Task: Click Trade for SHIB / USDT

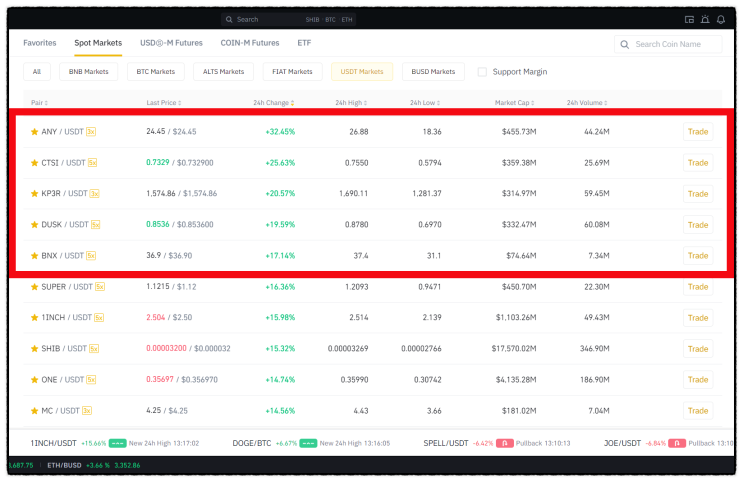Action: (698, 349)
